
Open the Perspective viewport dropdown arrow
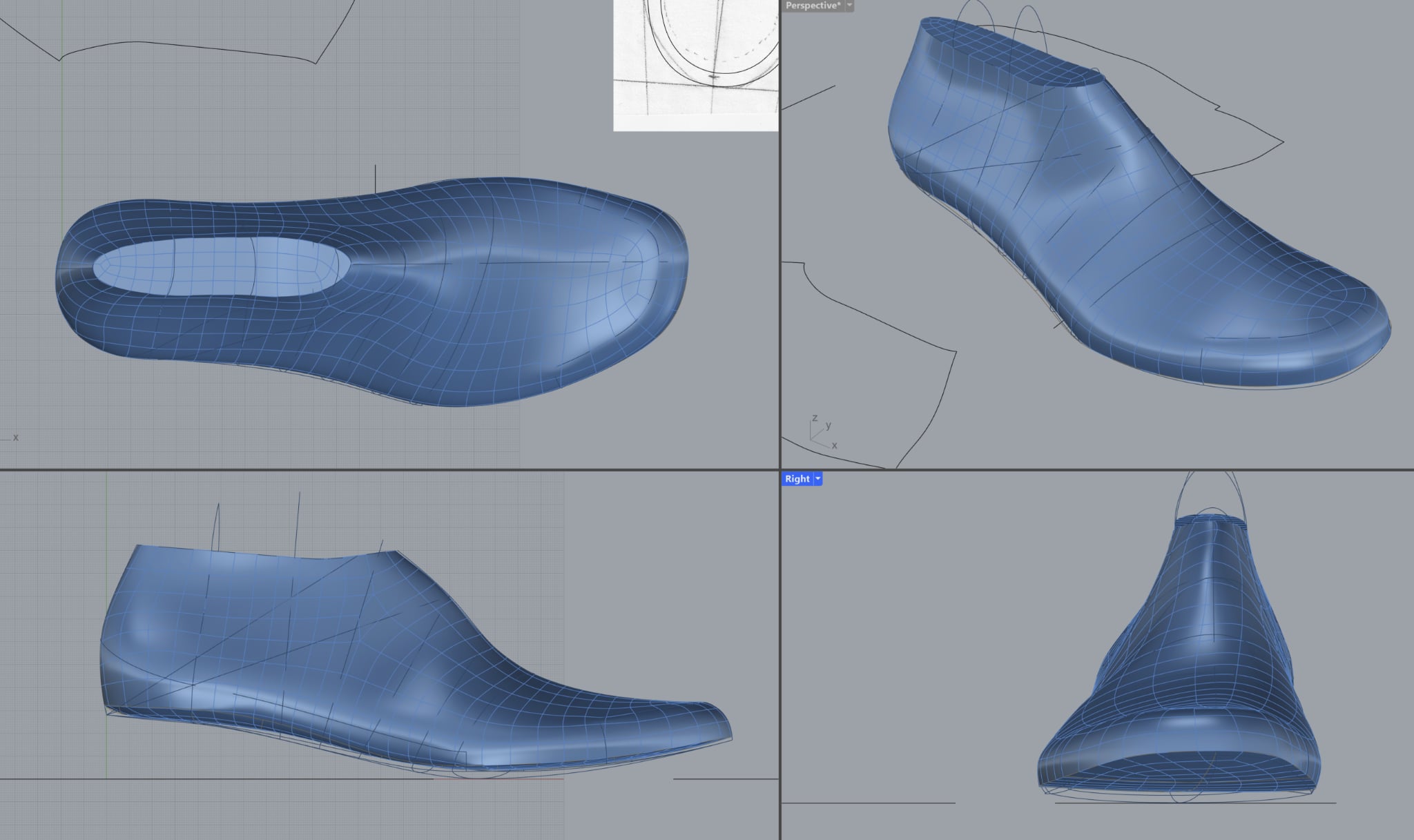point(849,5)
